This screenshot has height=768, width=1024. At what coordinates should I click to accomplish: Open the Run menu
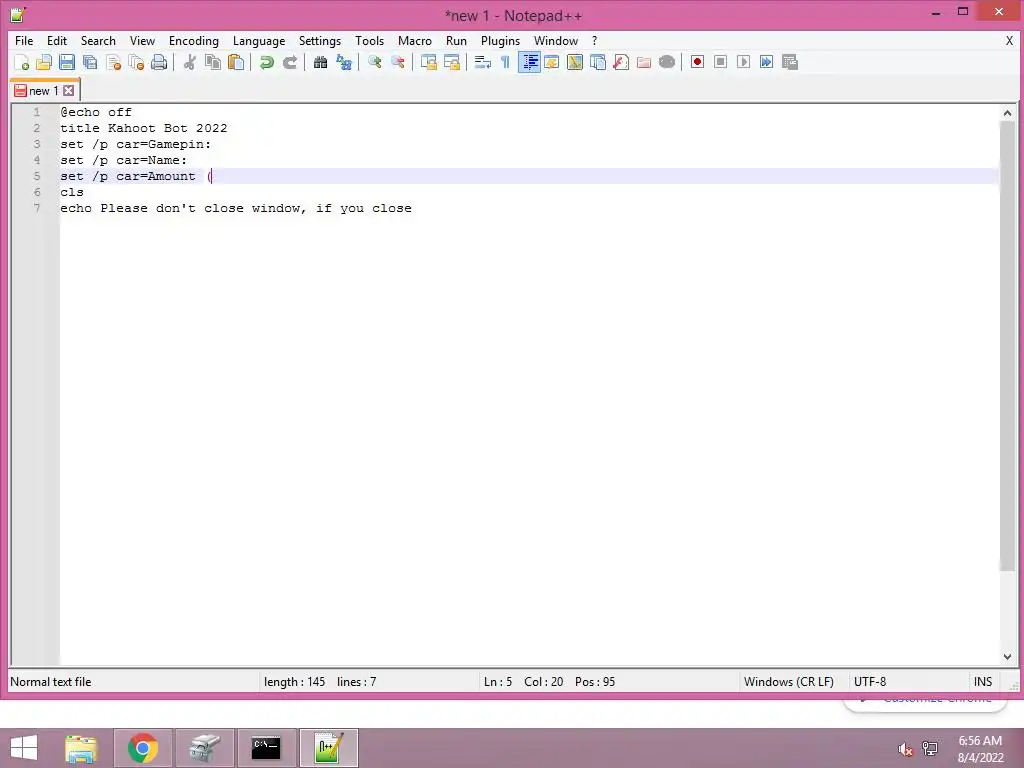pyautogui.click(x=456, y=40)
